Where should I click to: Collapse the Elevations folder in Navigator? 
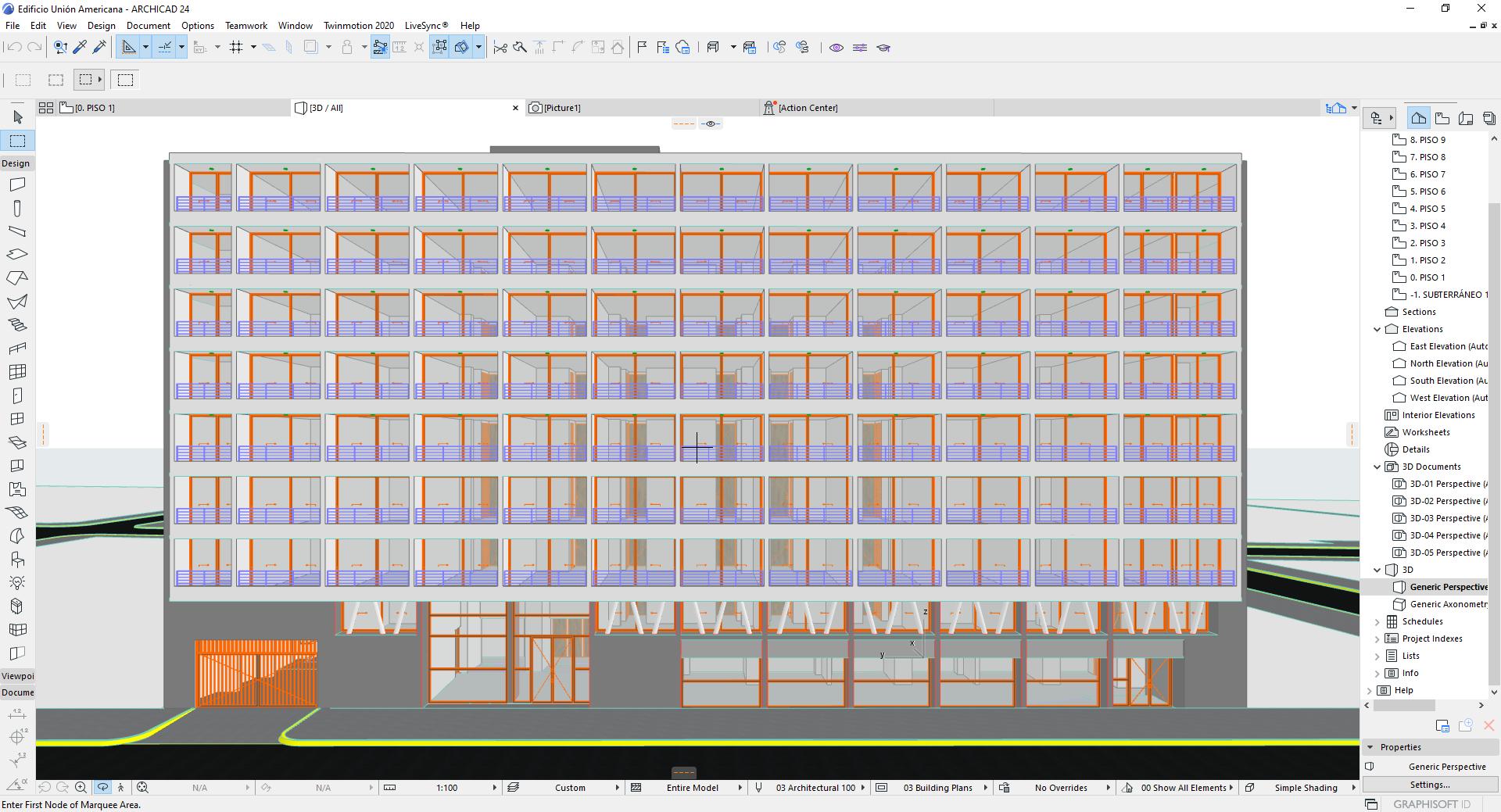point(1377,329)
